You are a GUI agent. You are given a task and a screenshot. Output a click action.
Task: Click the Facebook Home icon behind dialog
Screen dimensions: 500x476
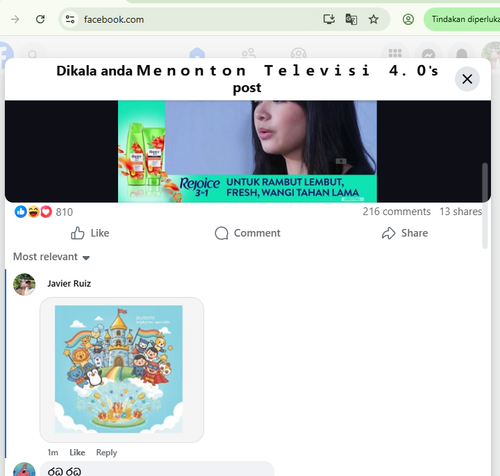pos(197,53)
